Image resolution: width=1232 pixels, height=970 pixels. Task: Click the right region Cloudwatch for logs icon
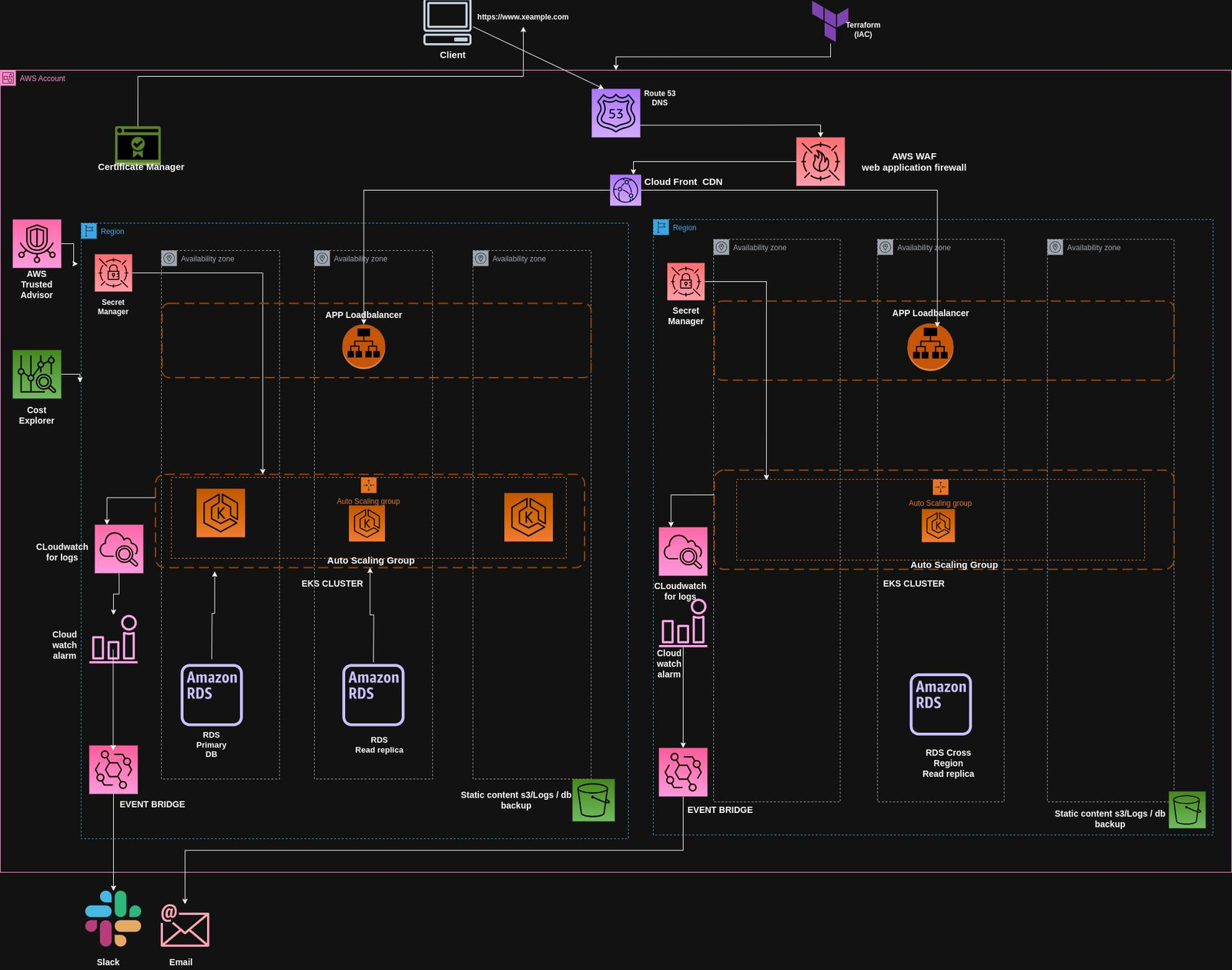(683, 551)
